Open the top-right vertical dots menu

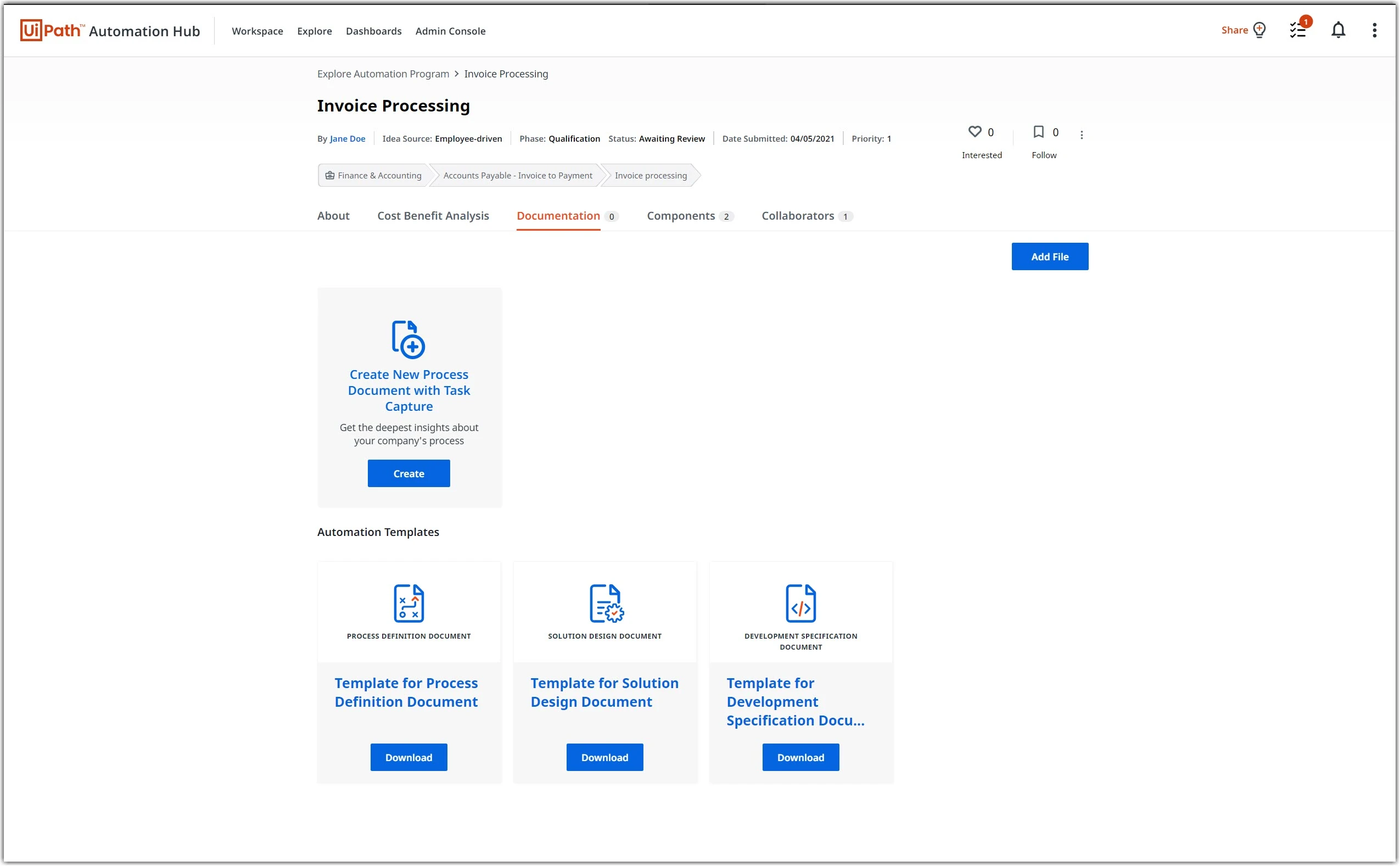tap(1375, 30)
